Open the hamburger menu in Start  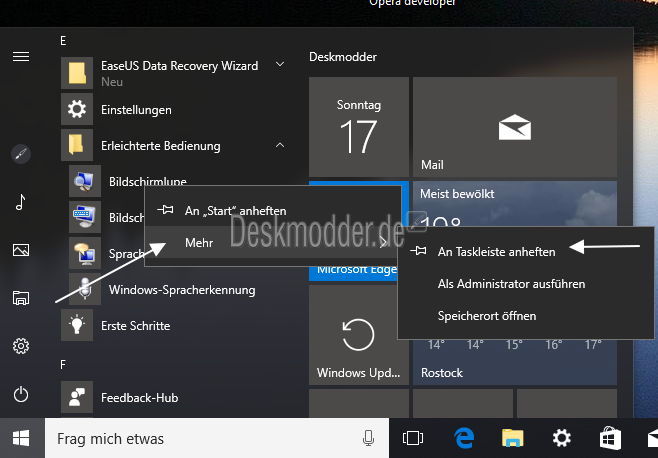(x=21, y=56)
